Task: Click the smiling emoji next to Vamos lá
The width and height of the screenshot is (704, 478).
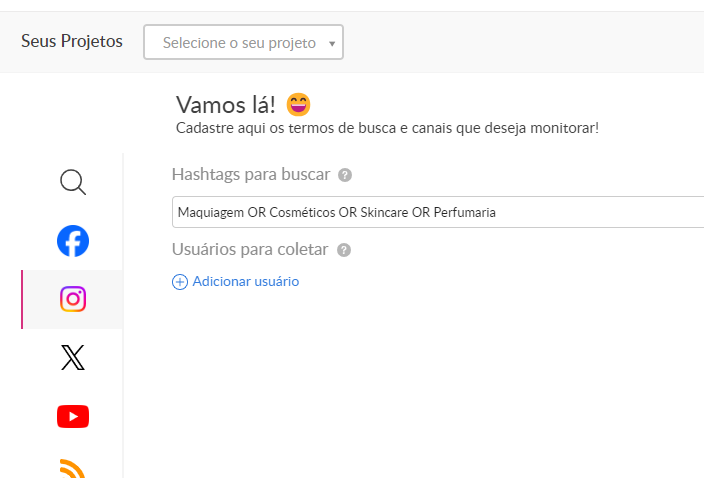Action: point(298,104)
